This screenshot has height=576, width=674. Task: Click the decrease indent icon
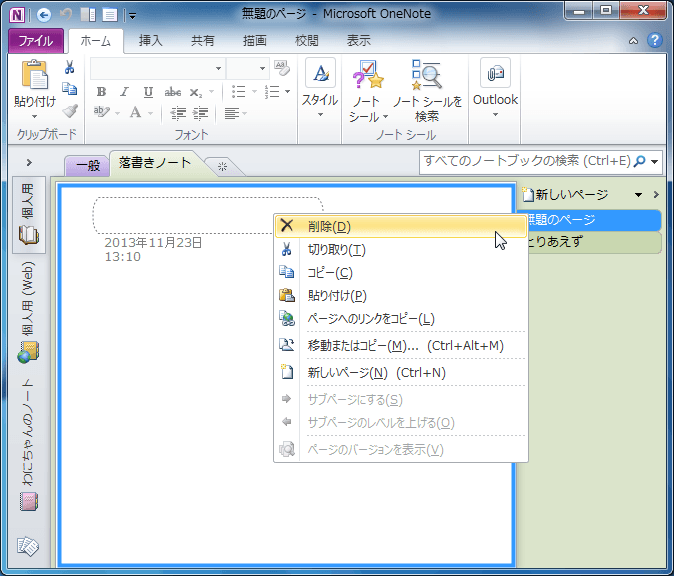click(178, 113)
